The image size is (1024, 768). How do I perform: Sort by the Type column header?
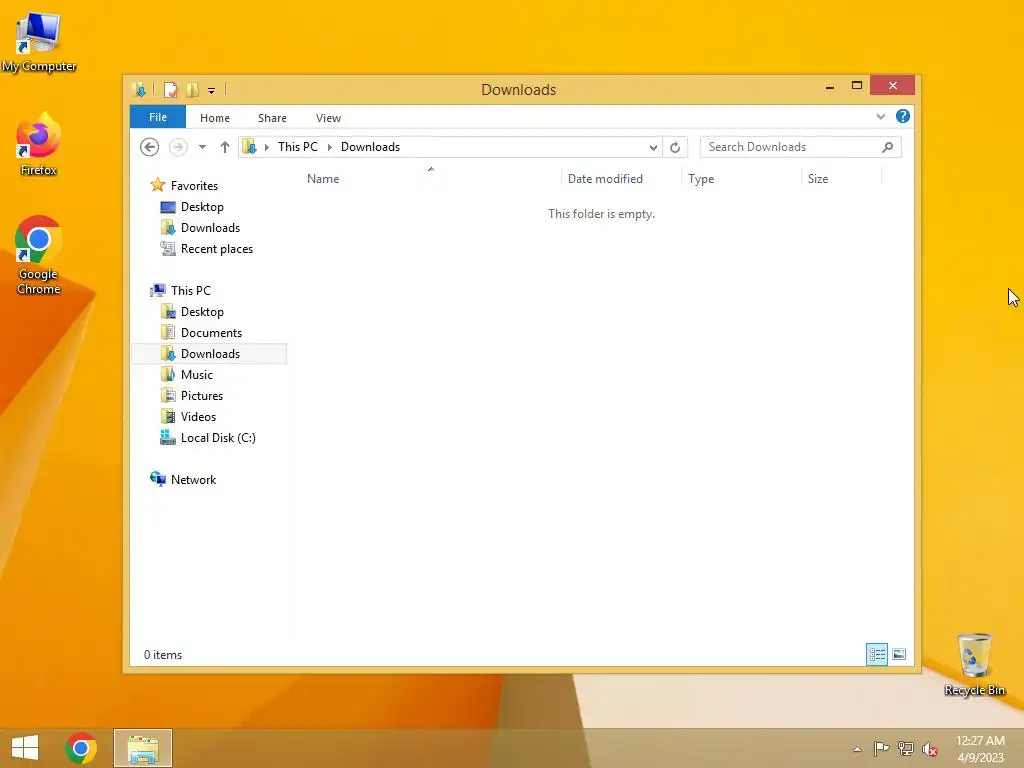click(x=701, y=179)
